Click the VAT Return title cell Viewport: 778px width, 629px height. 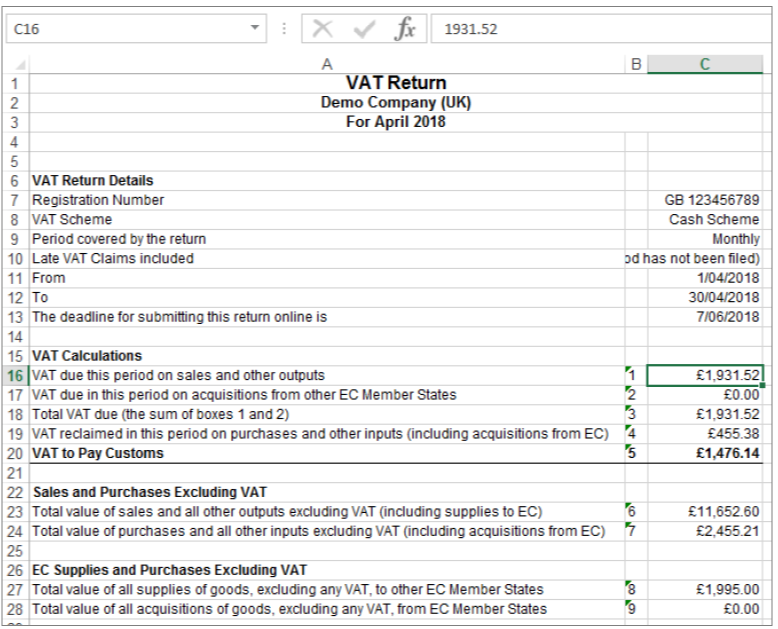tap(396, 83)
